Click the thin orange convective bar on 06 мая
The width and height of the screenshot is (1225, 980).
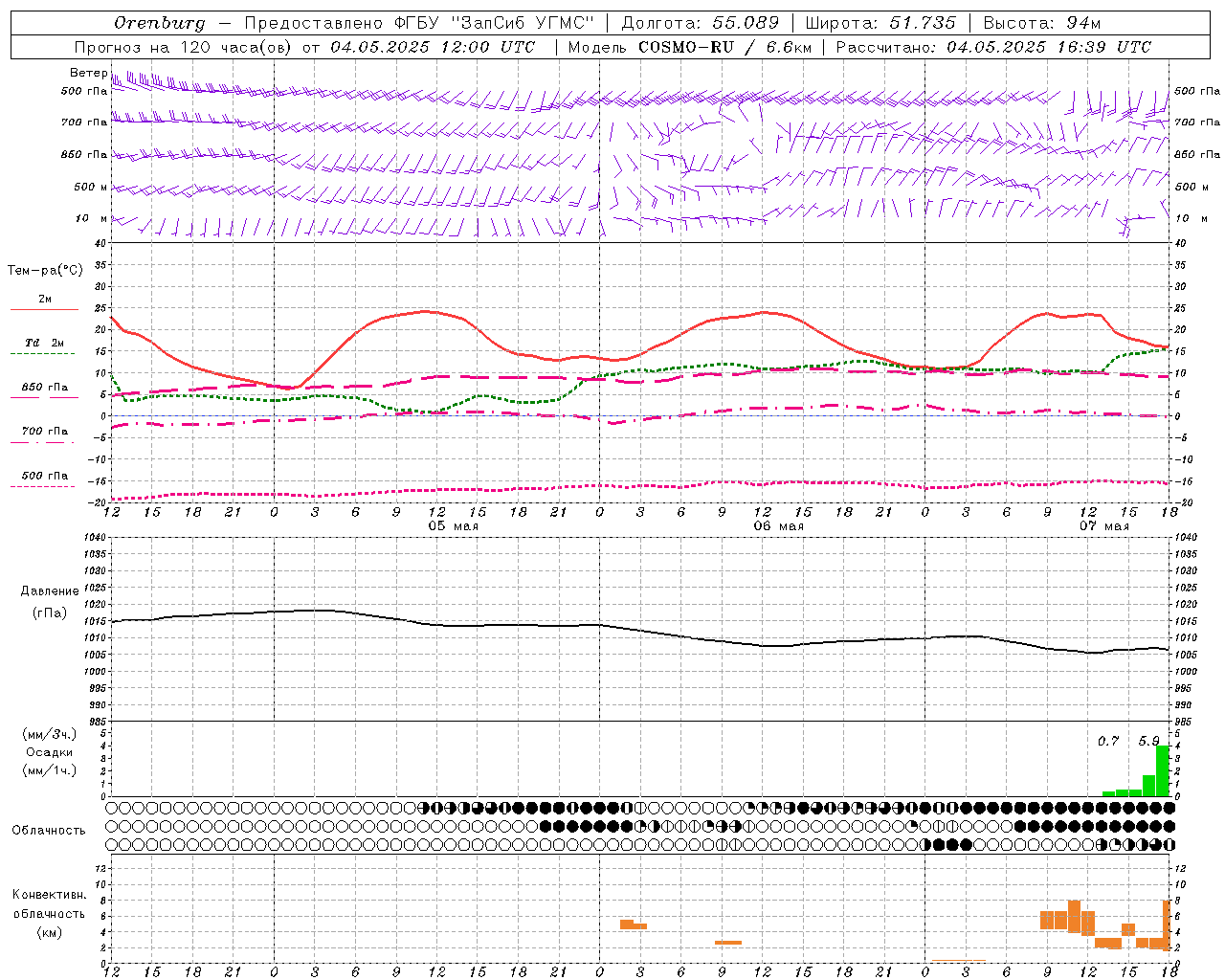tap(728, 943)
